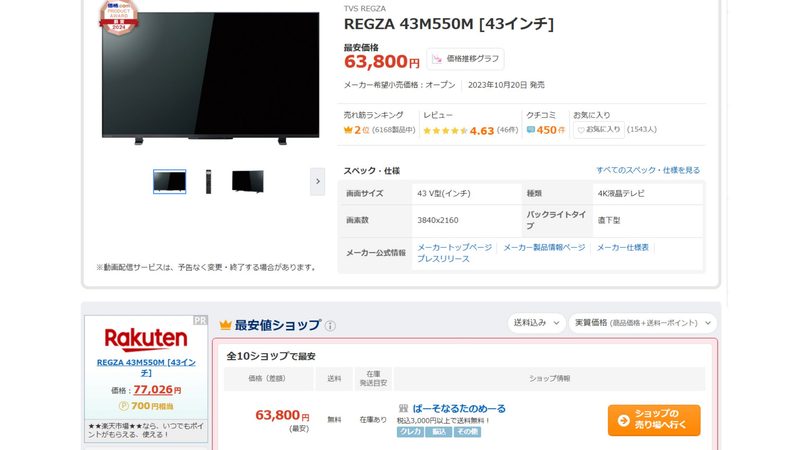Screen dimensions: 800x450
Task: Click the 63,800円 lowest shop price
Action: pyautogui.click(x=282, y=415)
